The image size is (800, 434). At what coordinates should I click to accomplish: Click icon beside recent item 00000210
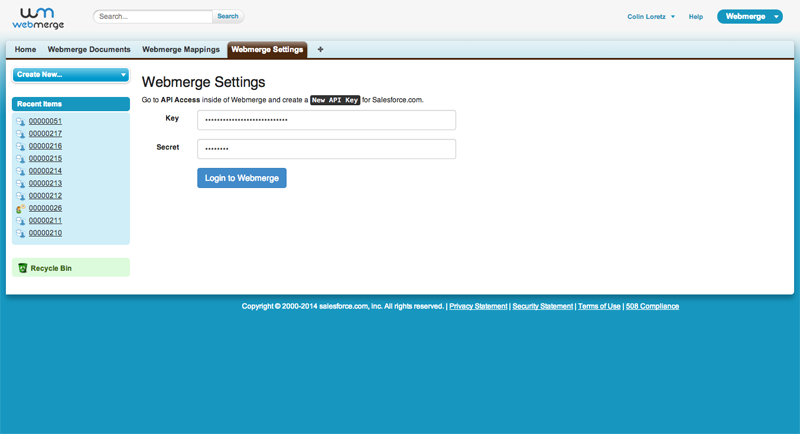point(20,233)
